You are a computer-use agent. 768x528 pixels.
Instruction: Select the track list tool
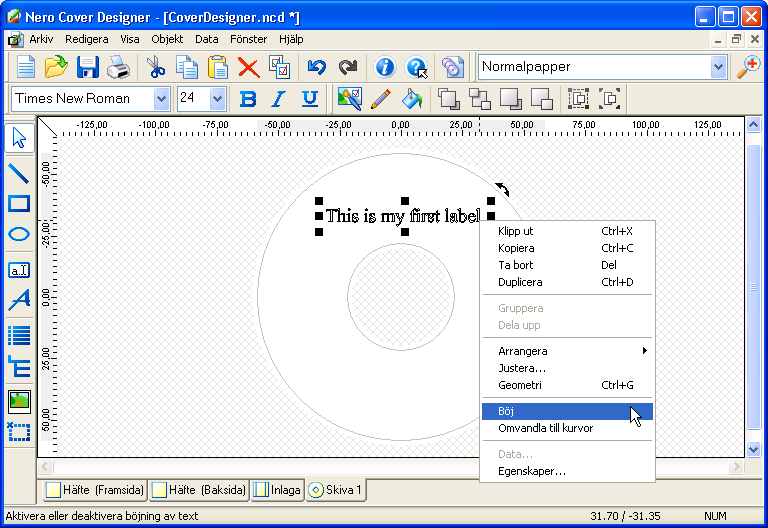coord(19,336)
